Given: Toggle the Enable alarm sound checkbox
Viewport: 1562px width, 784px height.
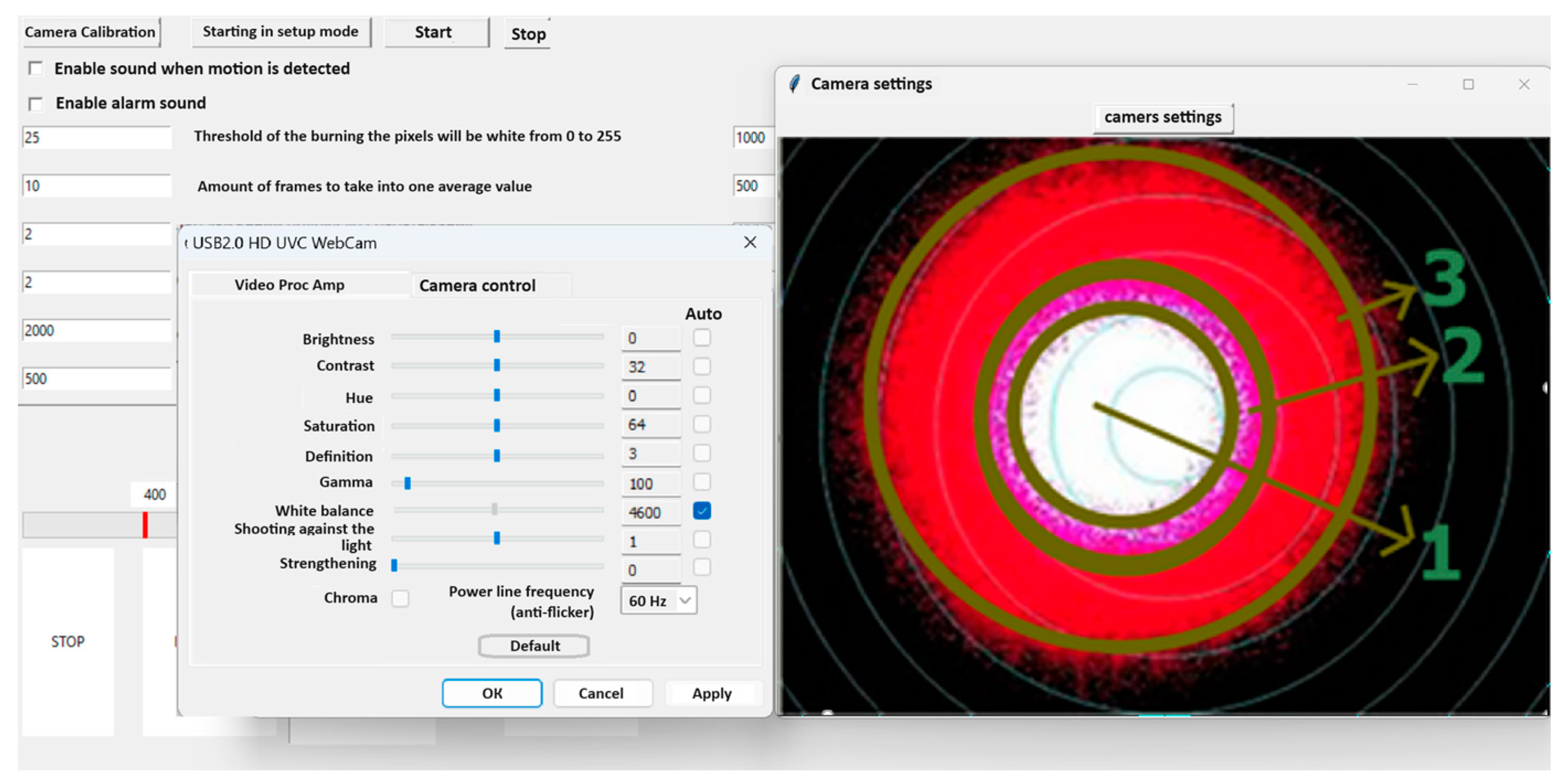Looking at the screenshot, I should (36, 104).
